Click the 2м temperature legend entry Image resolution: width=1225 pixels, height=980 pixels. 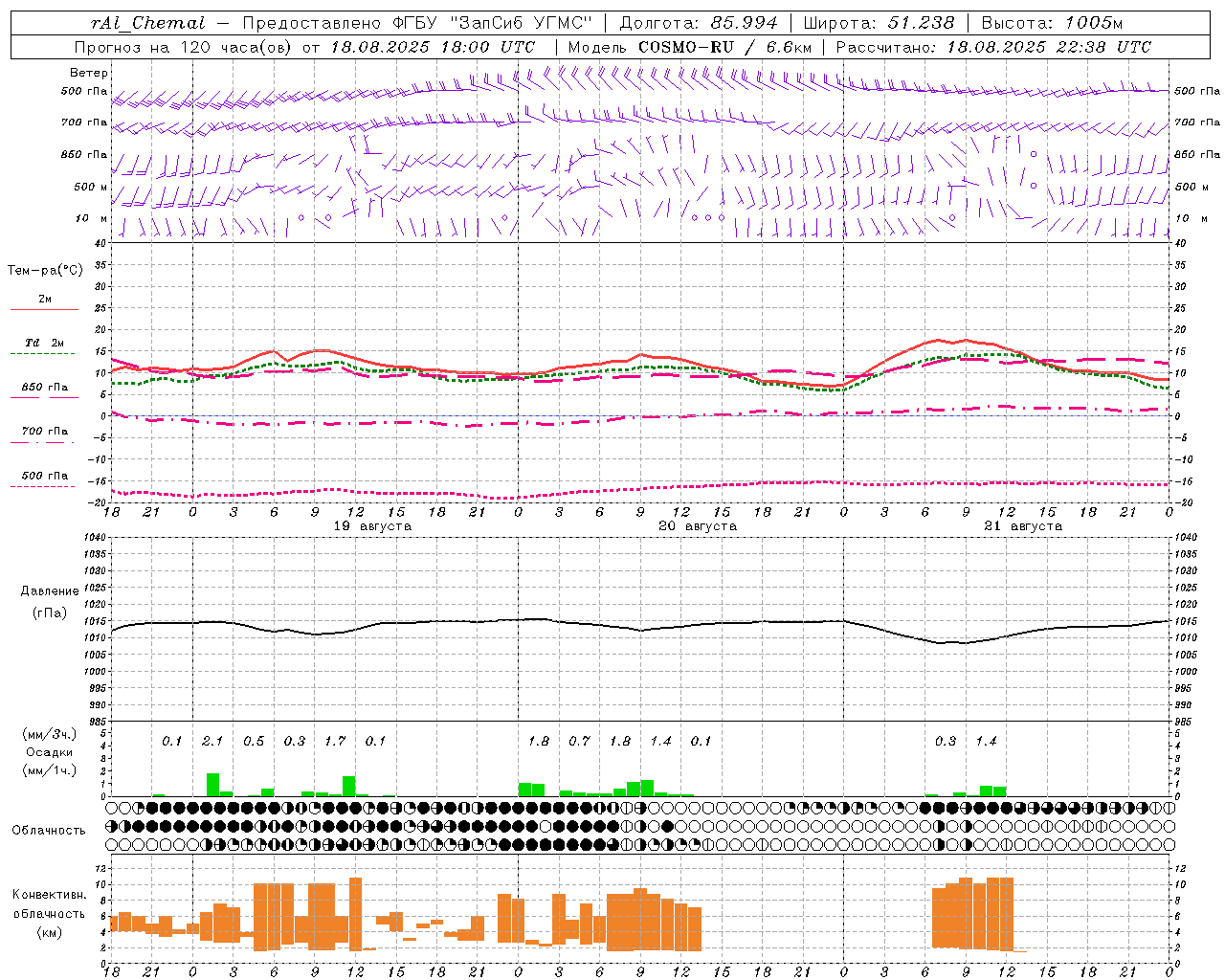point(45,300)
